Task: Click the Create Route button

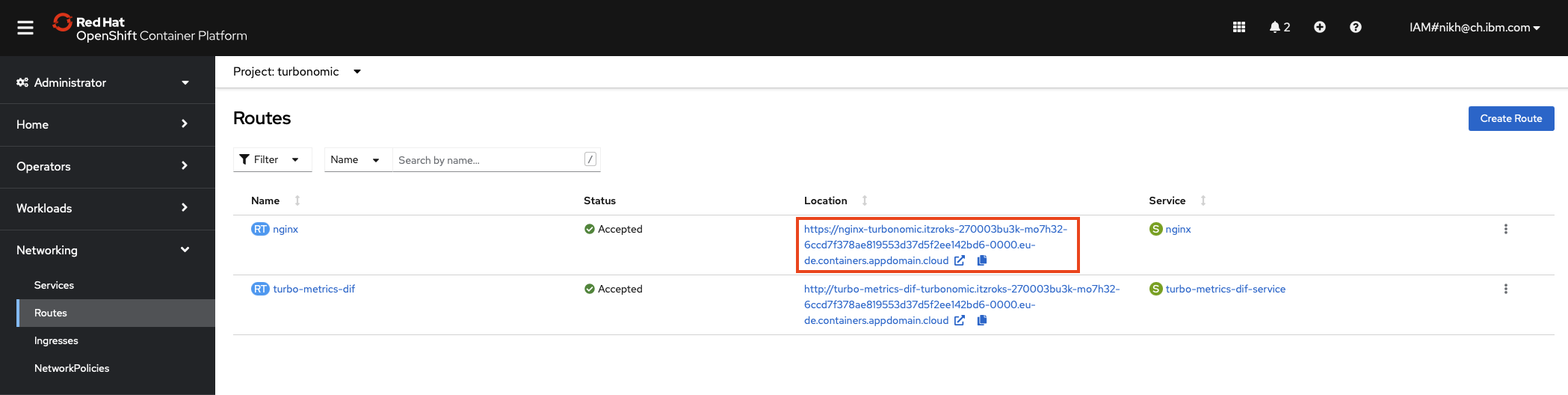Action: [x=1510, y=118]
